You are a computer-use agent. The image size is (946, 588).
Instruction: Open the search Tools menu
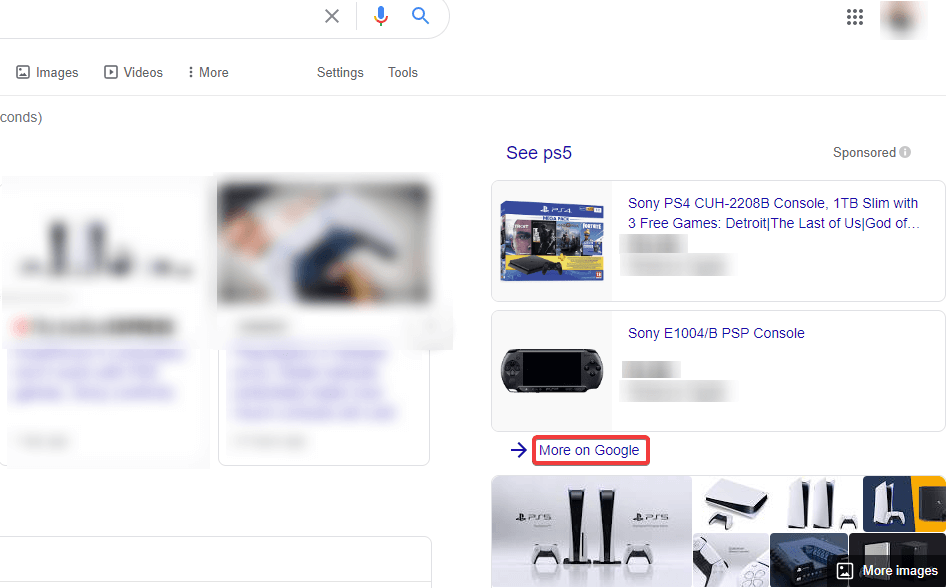click(x=403, y=72)
